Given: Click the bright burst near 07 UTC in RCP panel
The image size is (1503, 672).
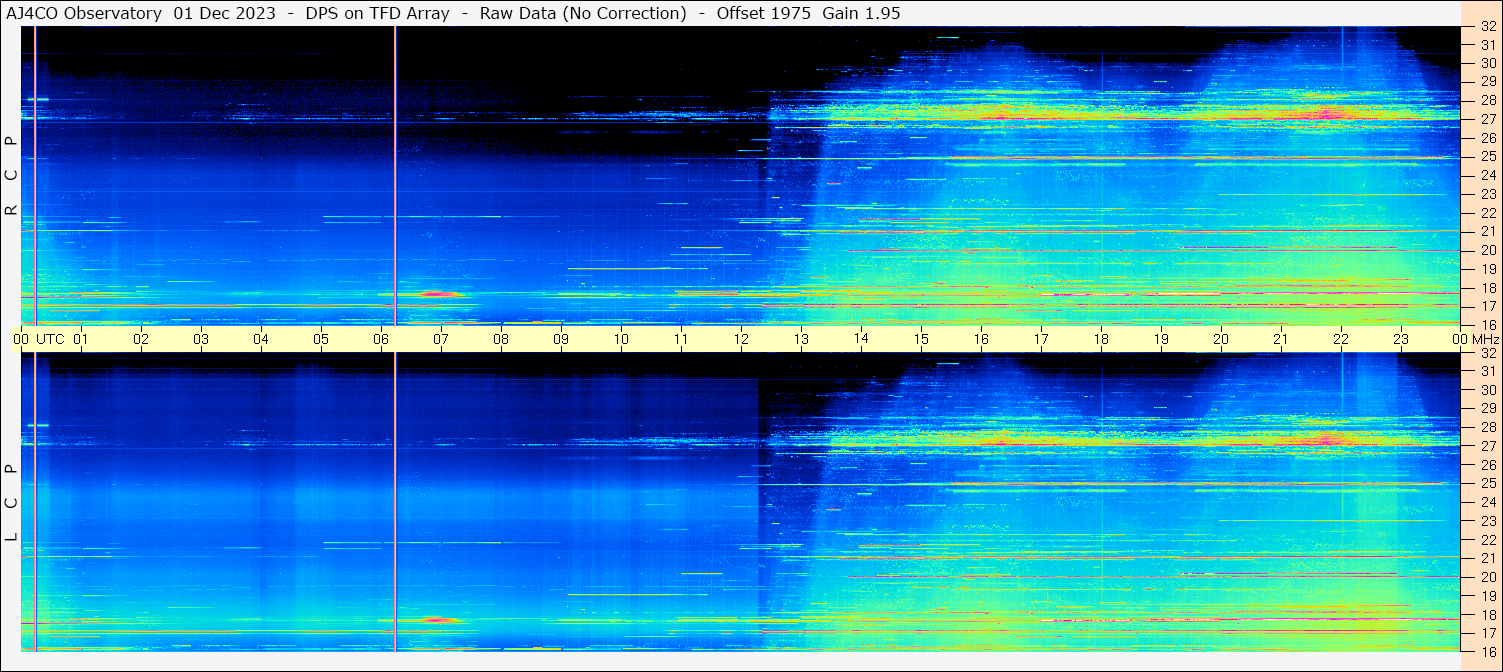Looking at the screenshot, I should click(x=434, y=293).
